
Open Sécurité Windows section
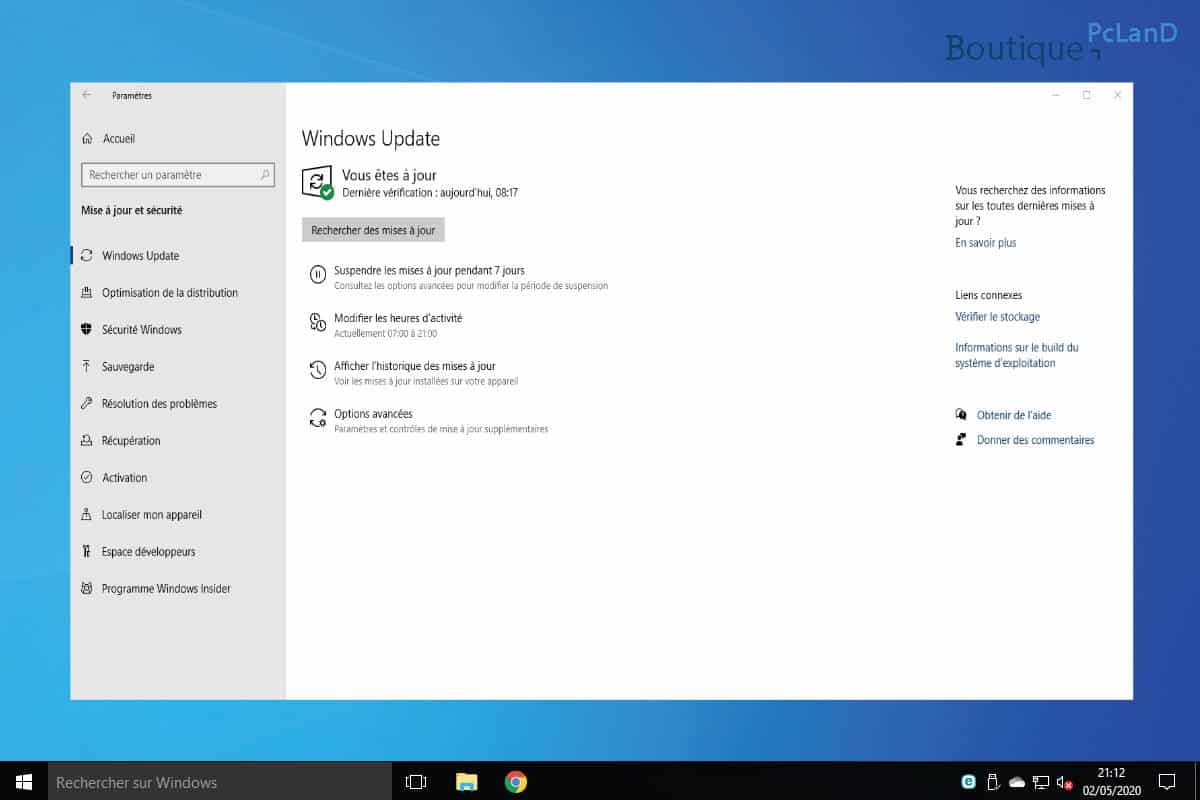[x=131, y=330]
